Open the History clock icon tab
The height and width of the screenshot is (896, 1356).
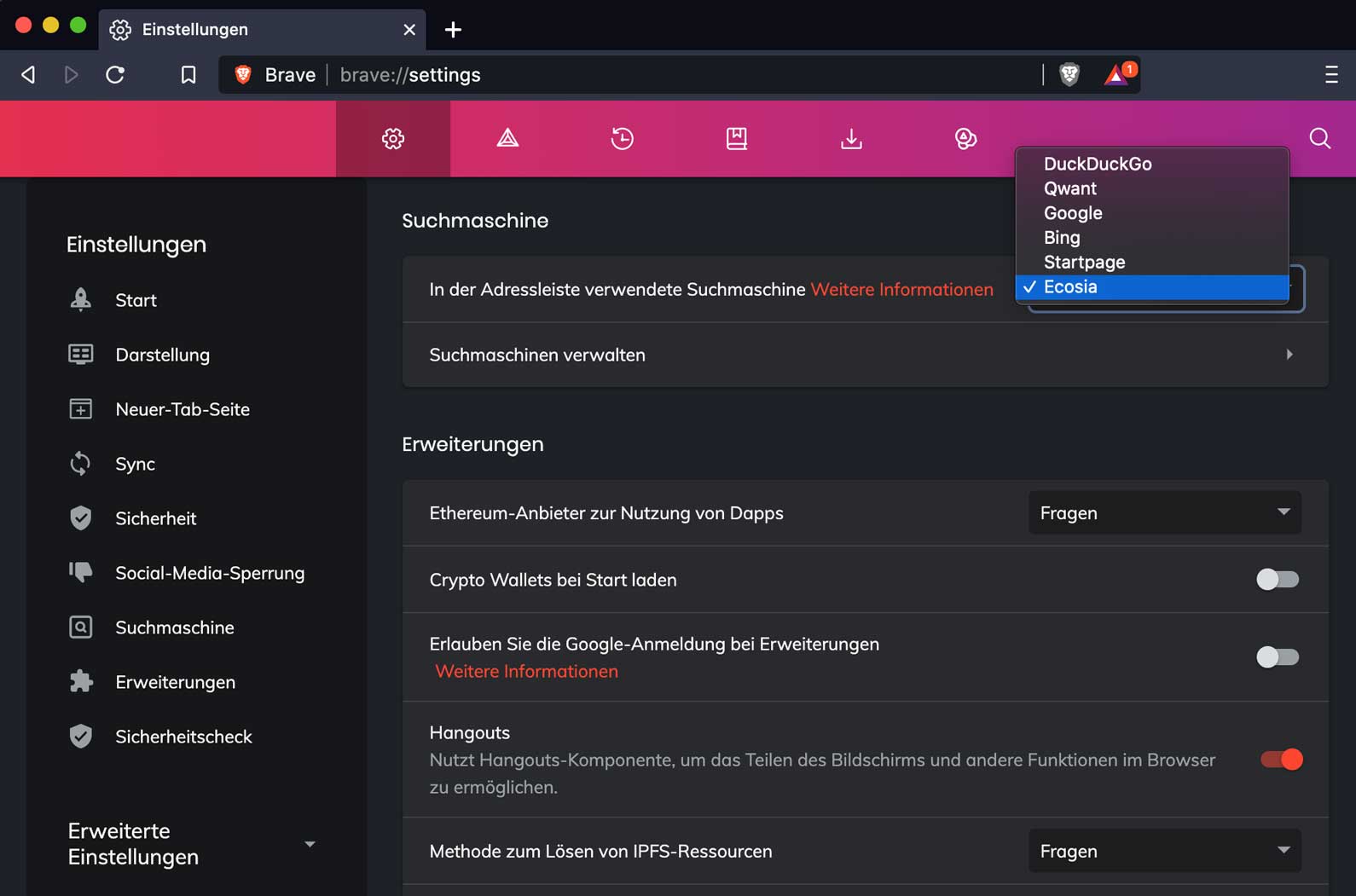pos(623,138)
